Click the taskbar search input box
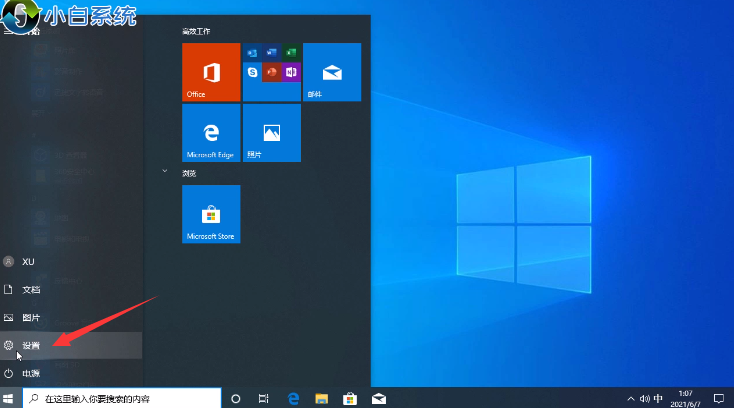The height and width of the screenshot is (408, 734). (120, 398)
